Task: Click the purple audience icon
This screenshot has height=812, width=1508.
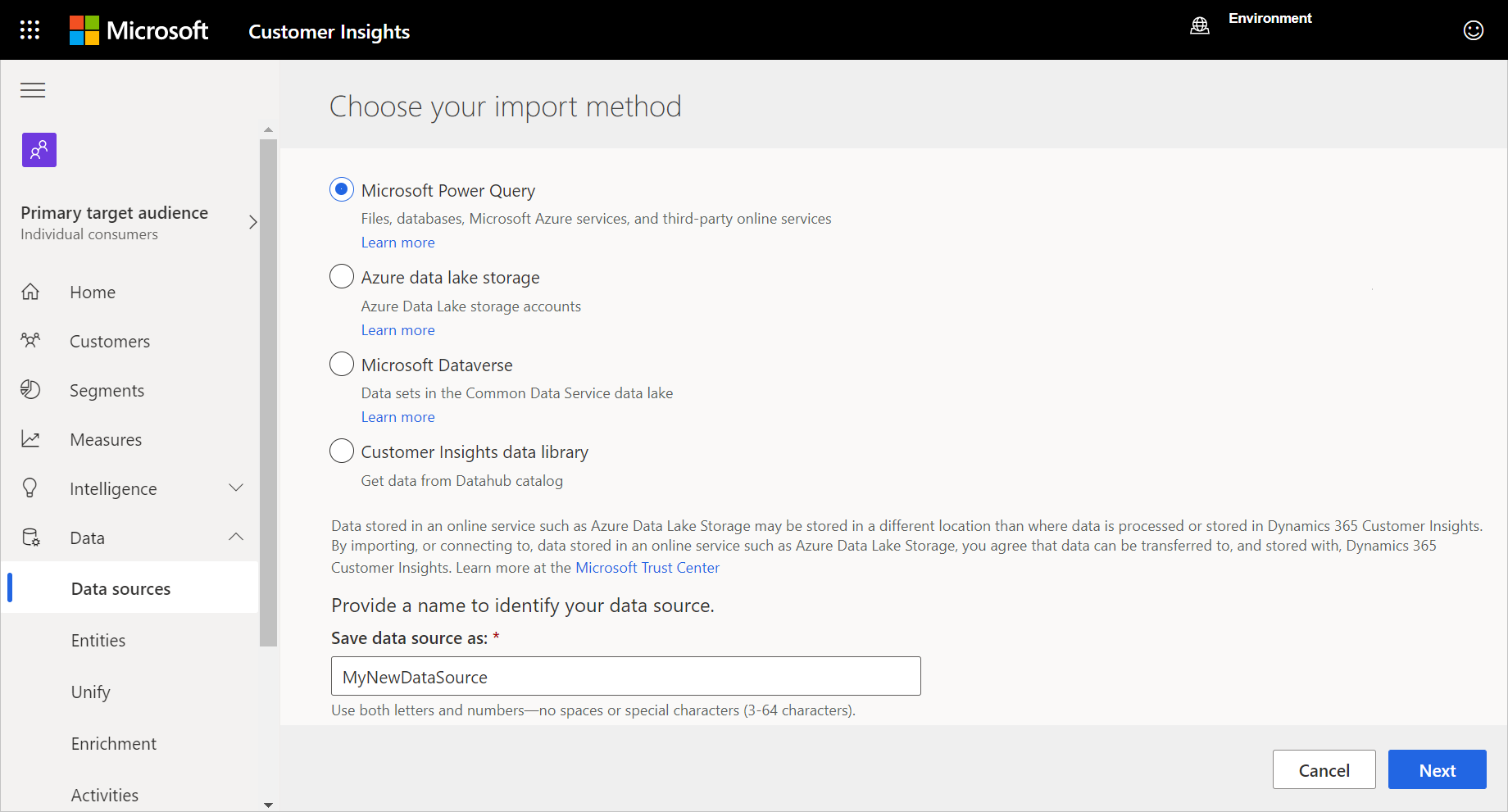Action: [39, 150]
